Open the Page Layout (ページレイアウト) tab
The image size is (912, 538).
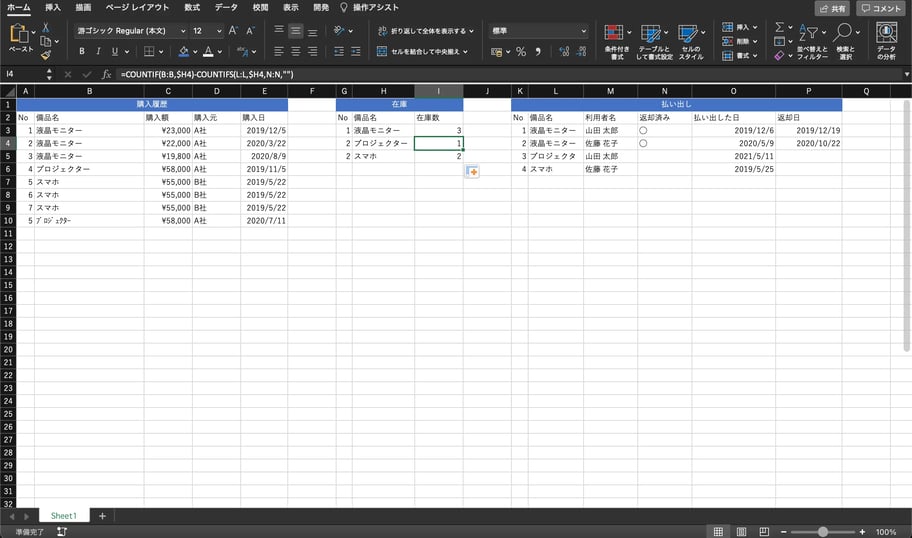pyautogui.click(x=137, y=8)
